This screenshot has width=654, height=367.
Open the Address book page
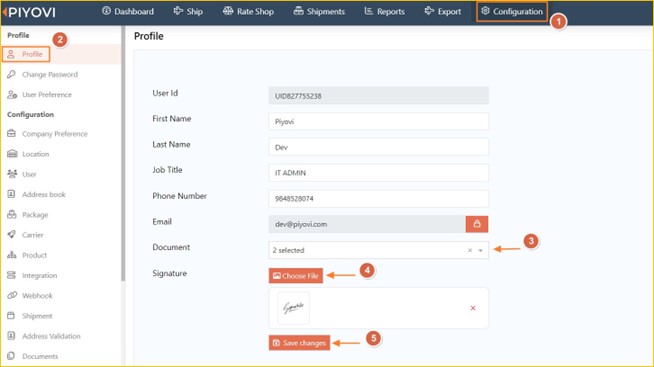(x=44, y=194)
